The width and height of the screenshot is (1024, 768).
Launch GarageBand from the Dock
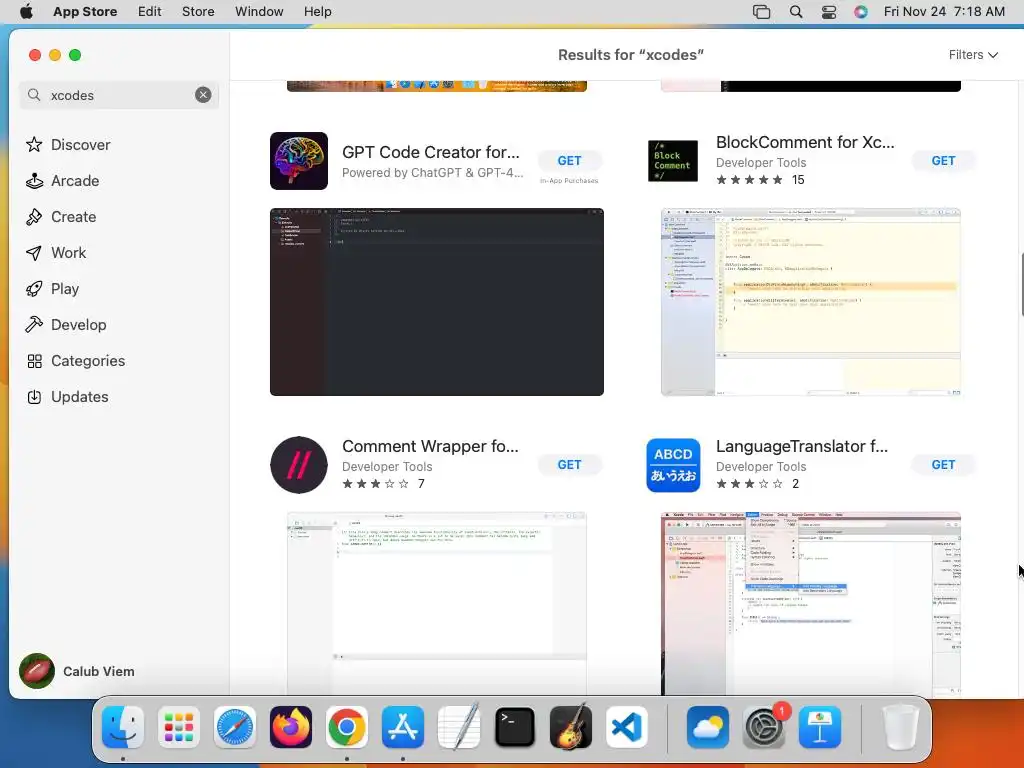tap(571, 727)
